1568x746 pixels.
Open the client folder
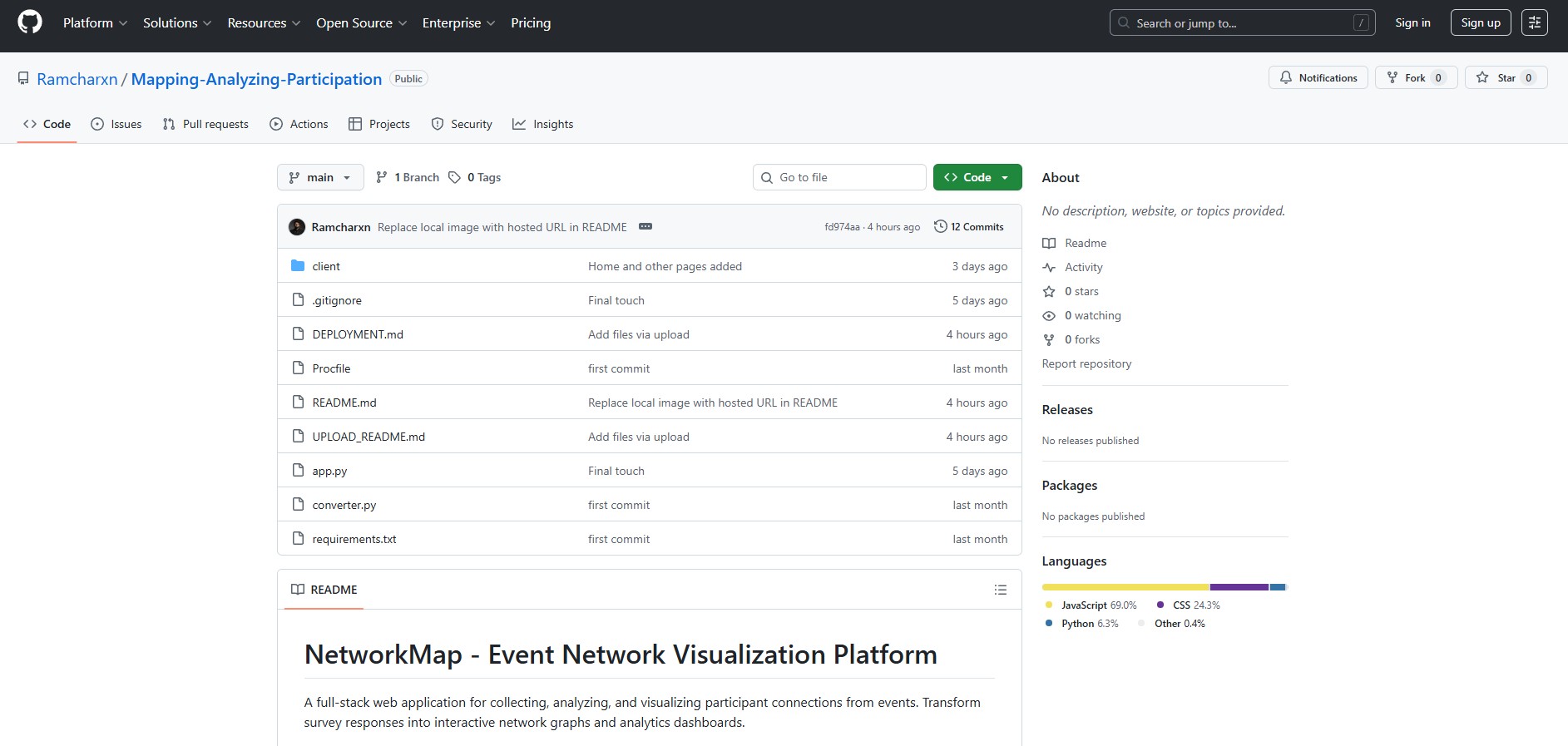pyautogui.click(x=326, y=266)
